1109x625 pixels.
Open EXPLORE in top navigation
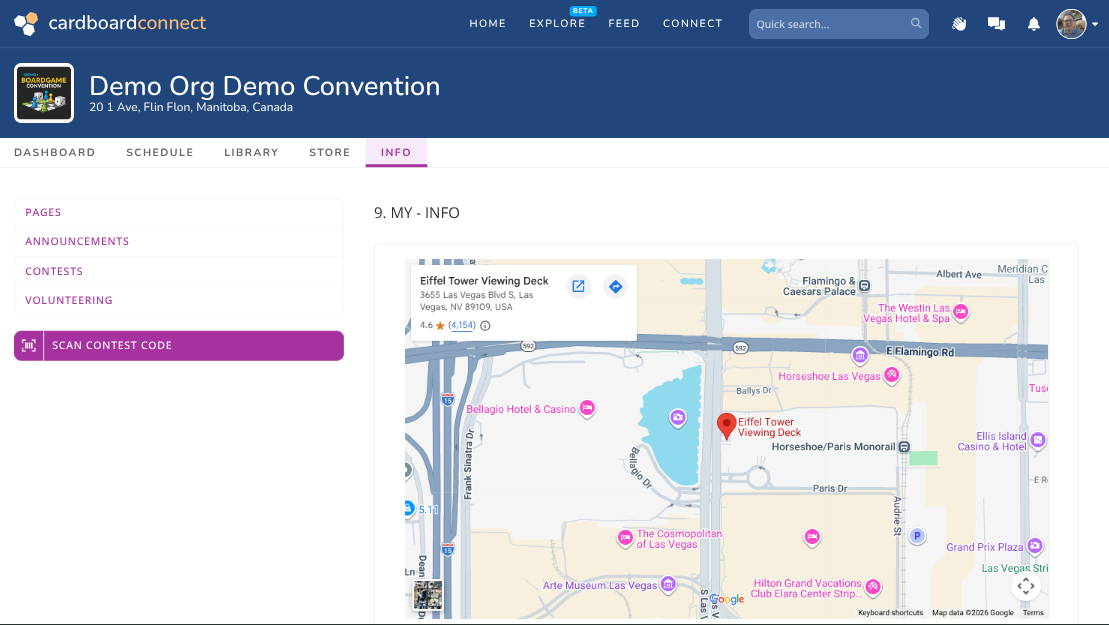point(557,23)
